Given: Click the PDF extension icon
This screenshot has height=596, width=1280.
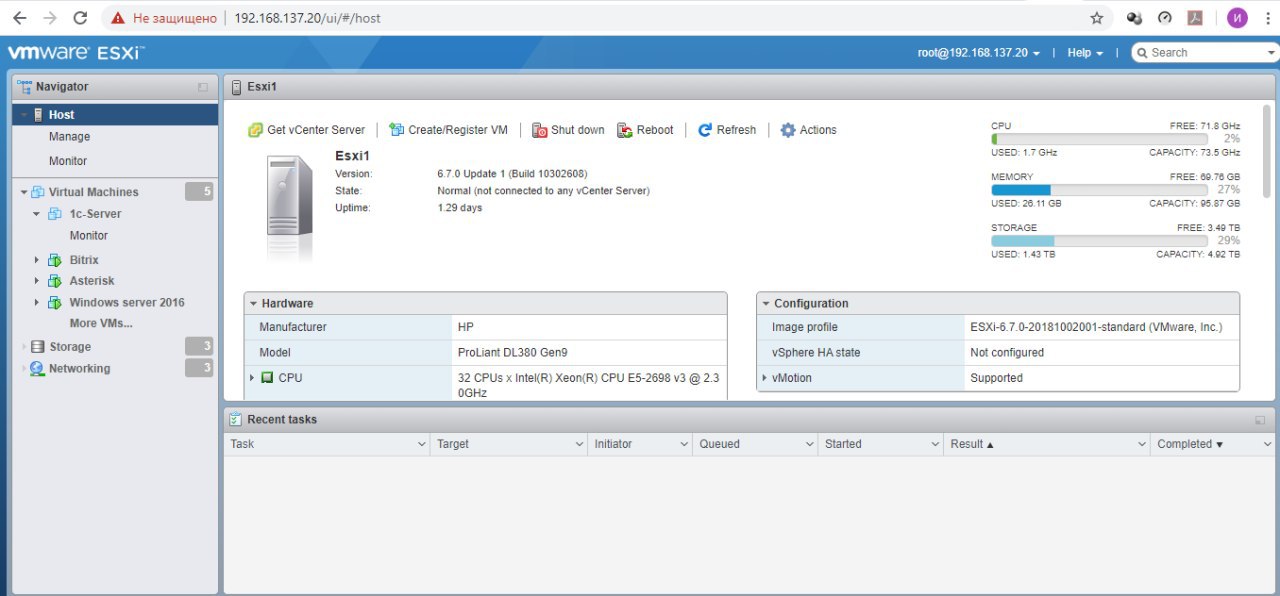Looking at the screenshot, I should coord(1194,18).
